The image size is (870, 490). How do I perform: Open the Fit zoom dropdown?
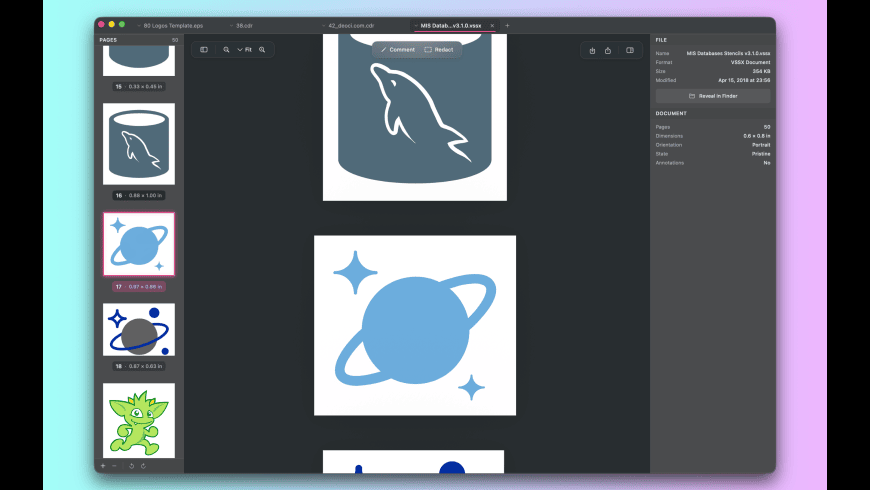click(244, 49)
